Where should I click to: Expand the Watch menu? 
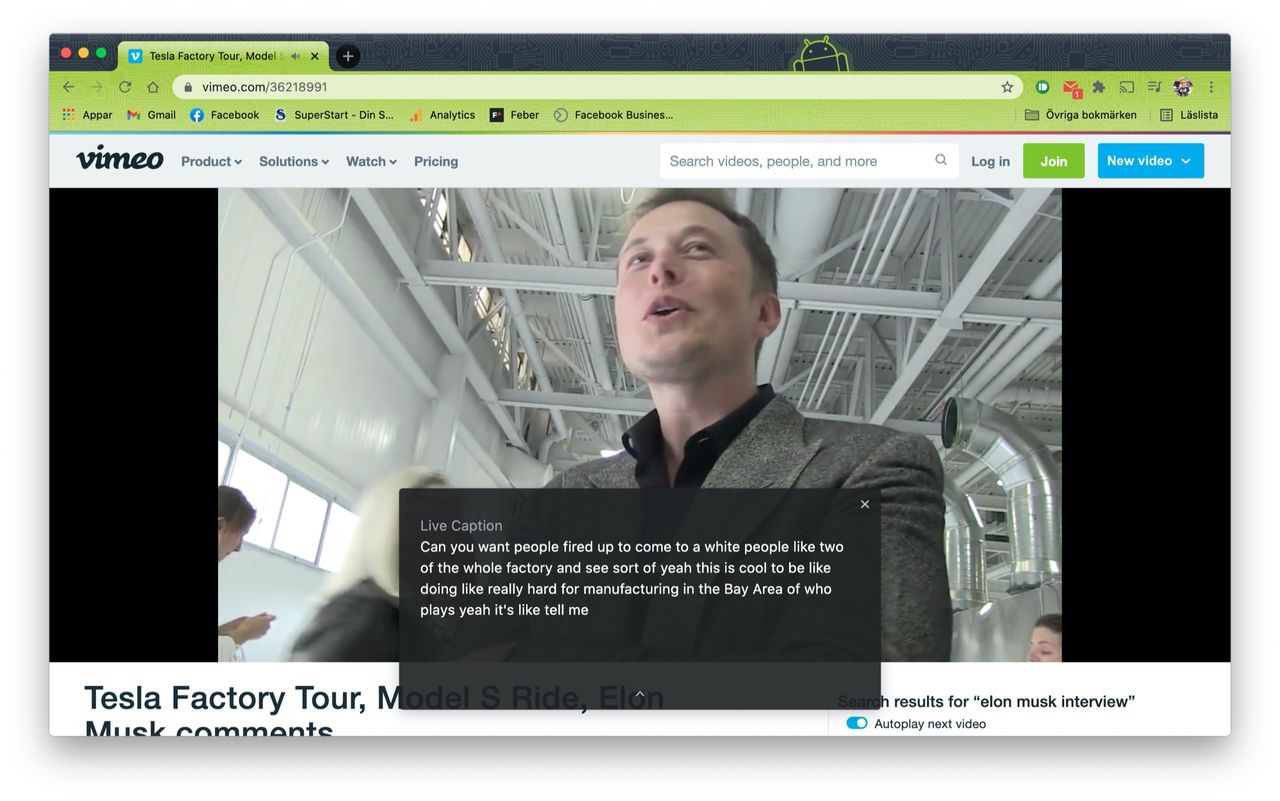click(x=371, y=161)
